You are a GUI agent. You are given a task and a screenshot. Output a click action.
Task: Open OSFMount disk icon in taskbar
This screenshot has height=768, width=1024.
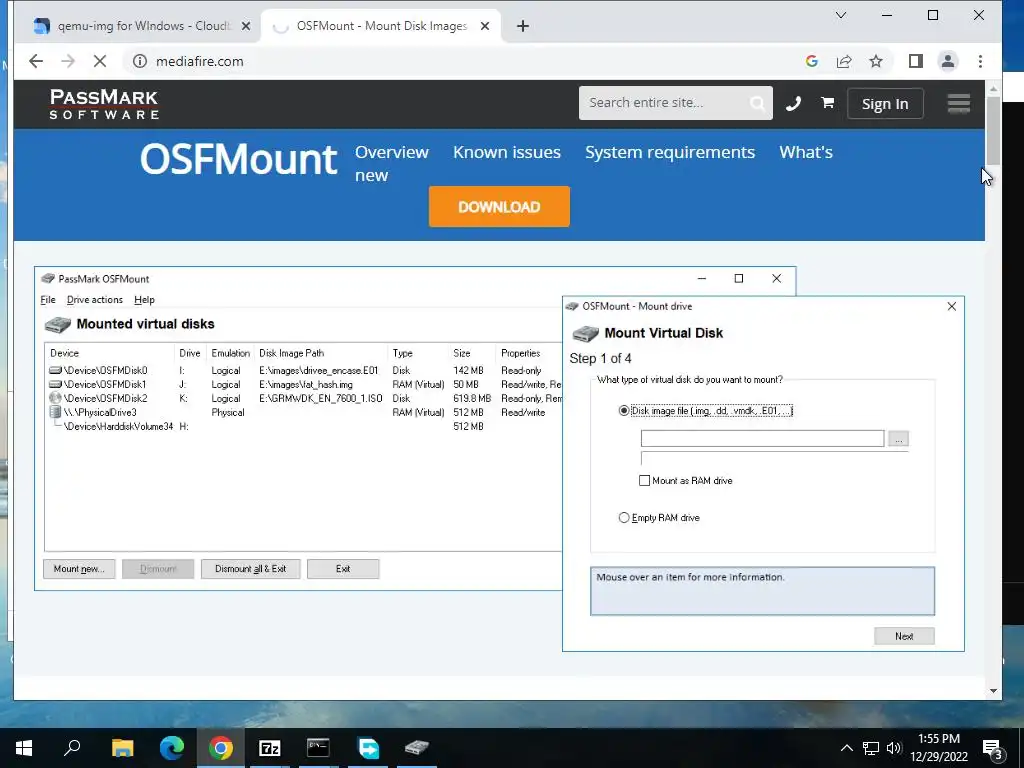coord(417,748)
